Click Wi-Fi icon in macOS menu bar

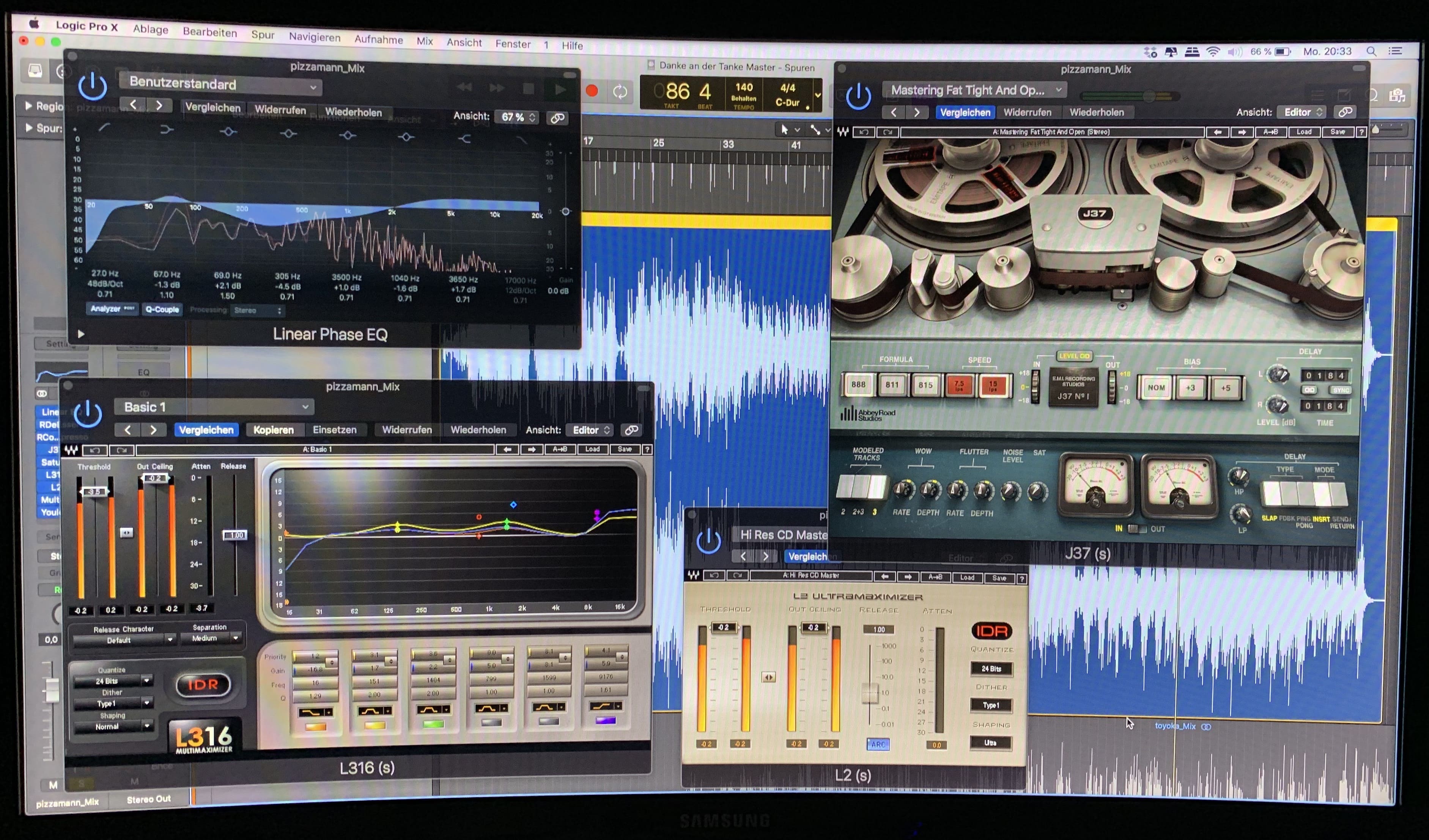tap(1213, 52)
